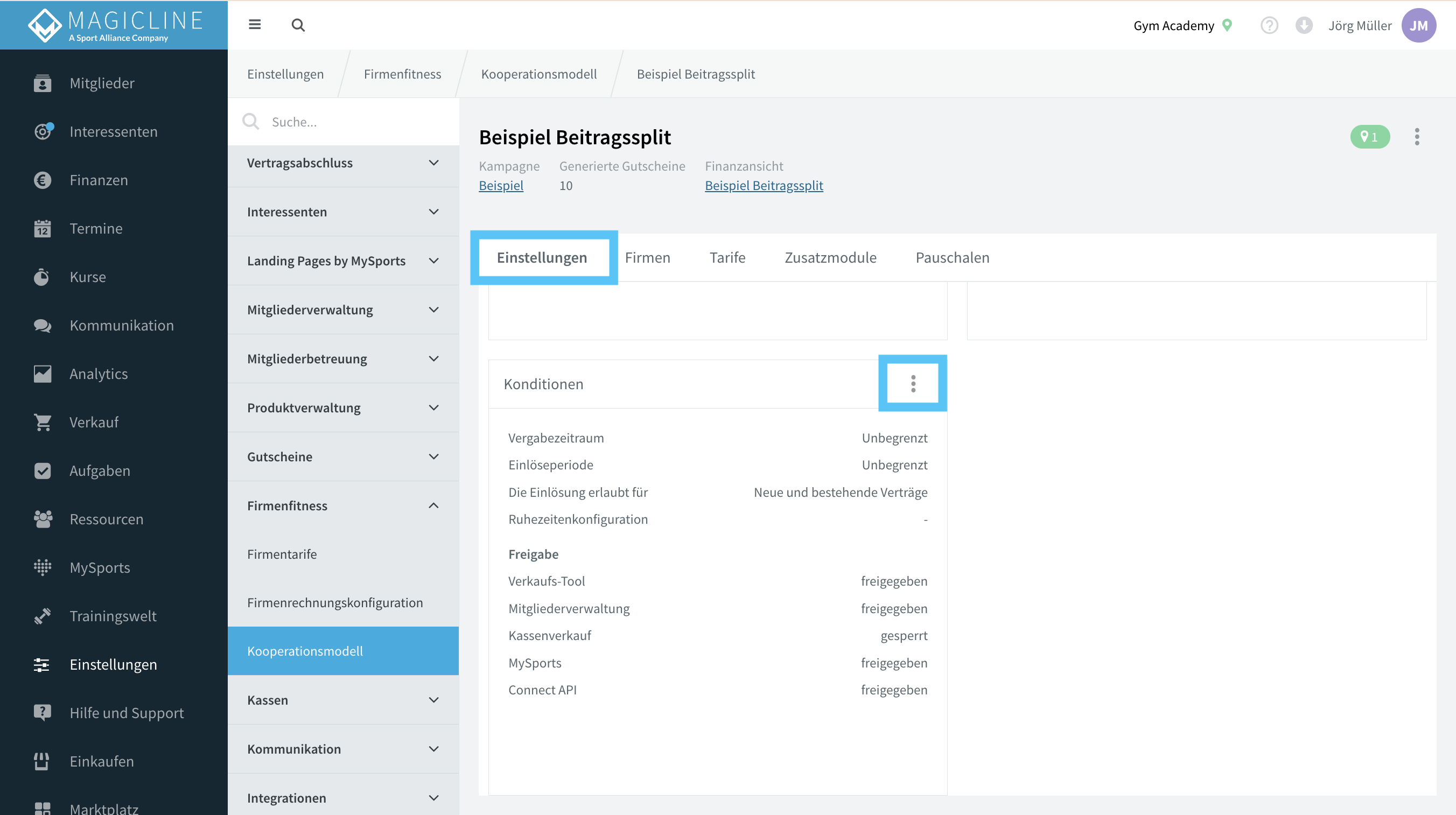1456x815 pixels.
Task: Click the download arrow icon
Action: coord(1304,25)
